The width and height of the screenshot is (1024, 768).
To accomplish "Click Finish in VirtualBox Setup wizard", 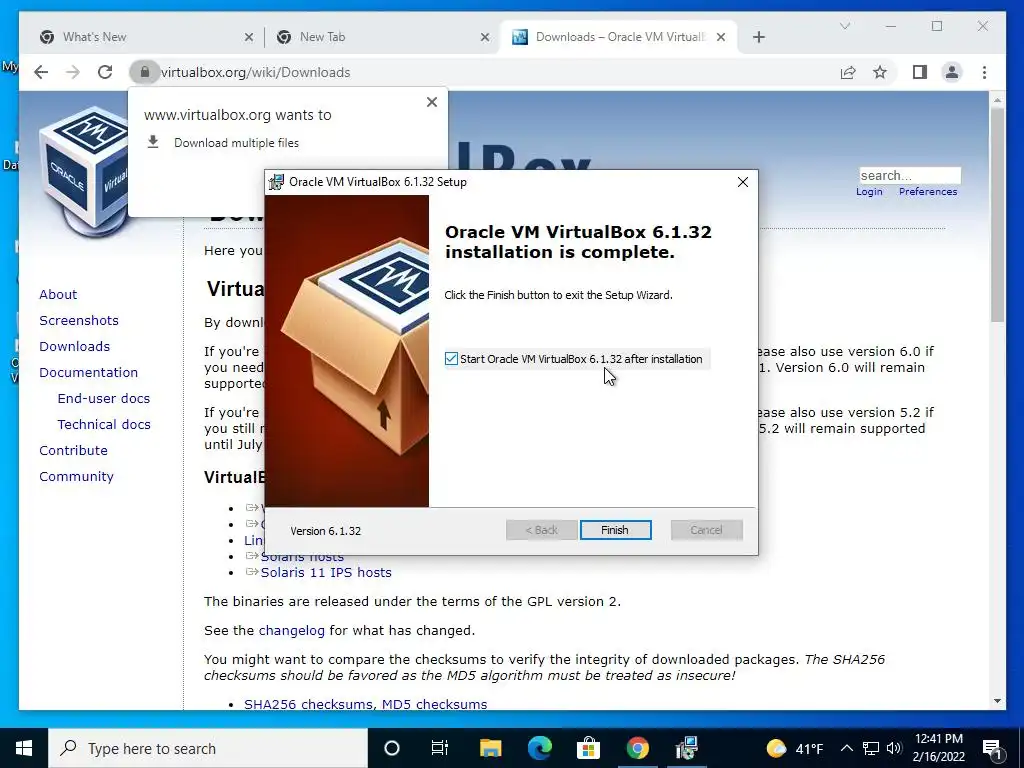I will pos(615,530).
